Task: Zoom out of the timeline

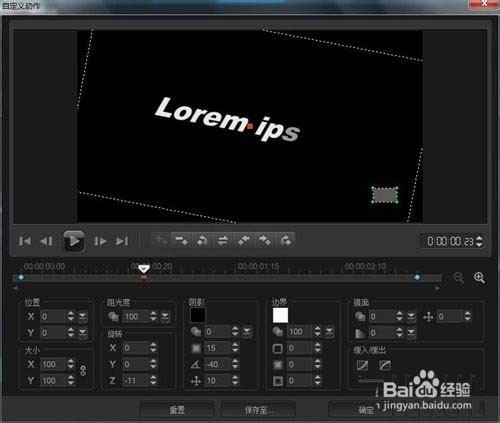Action: point(459,277)
